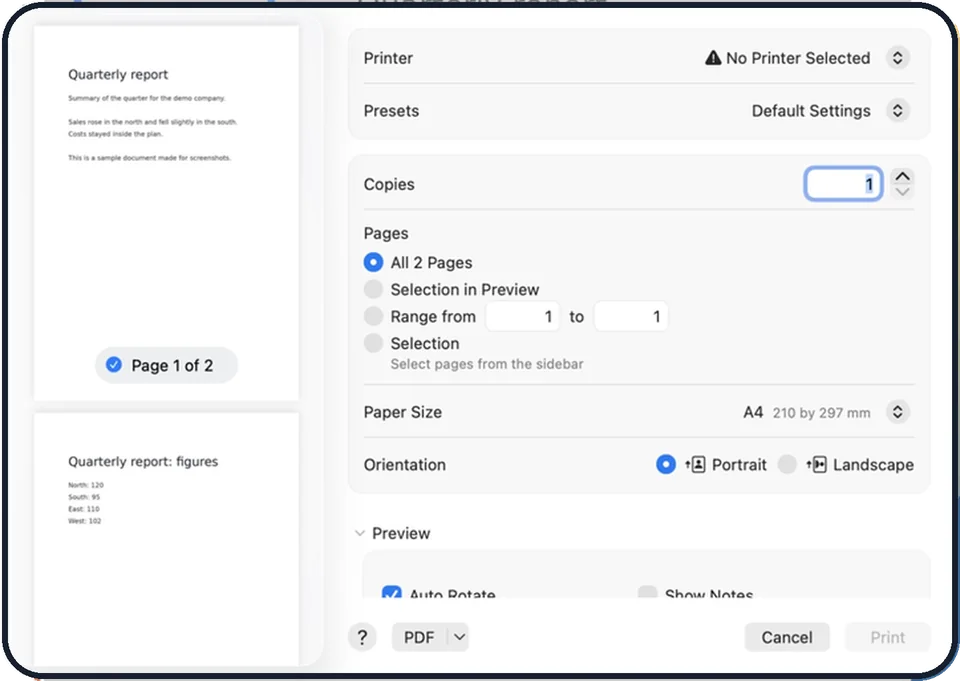This screenshot has width=960, height=681.
Task: Click the Range to end page field
Action: tap(631, 317)
